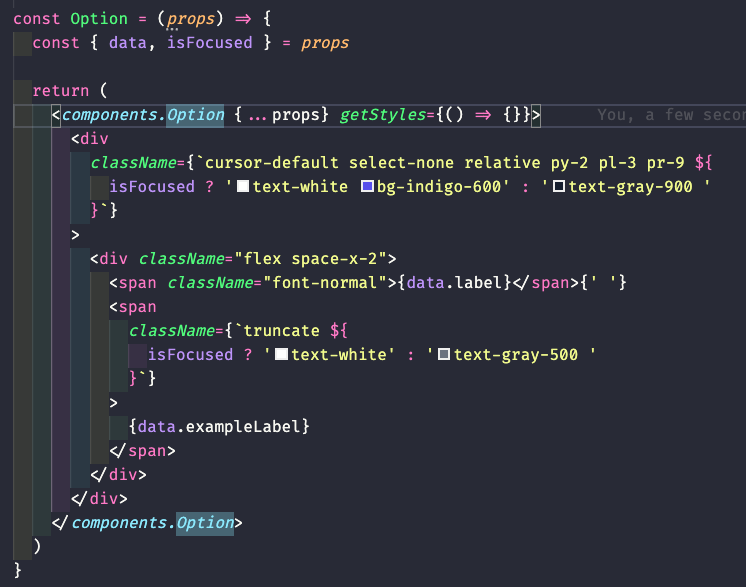Click 'cursor-default' in the className template
Viewport: 746px width, 587px height.
pyautogui.click(x=272, y=163)
